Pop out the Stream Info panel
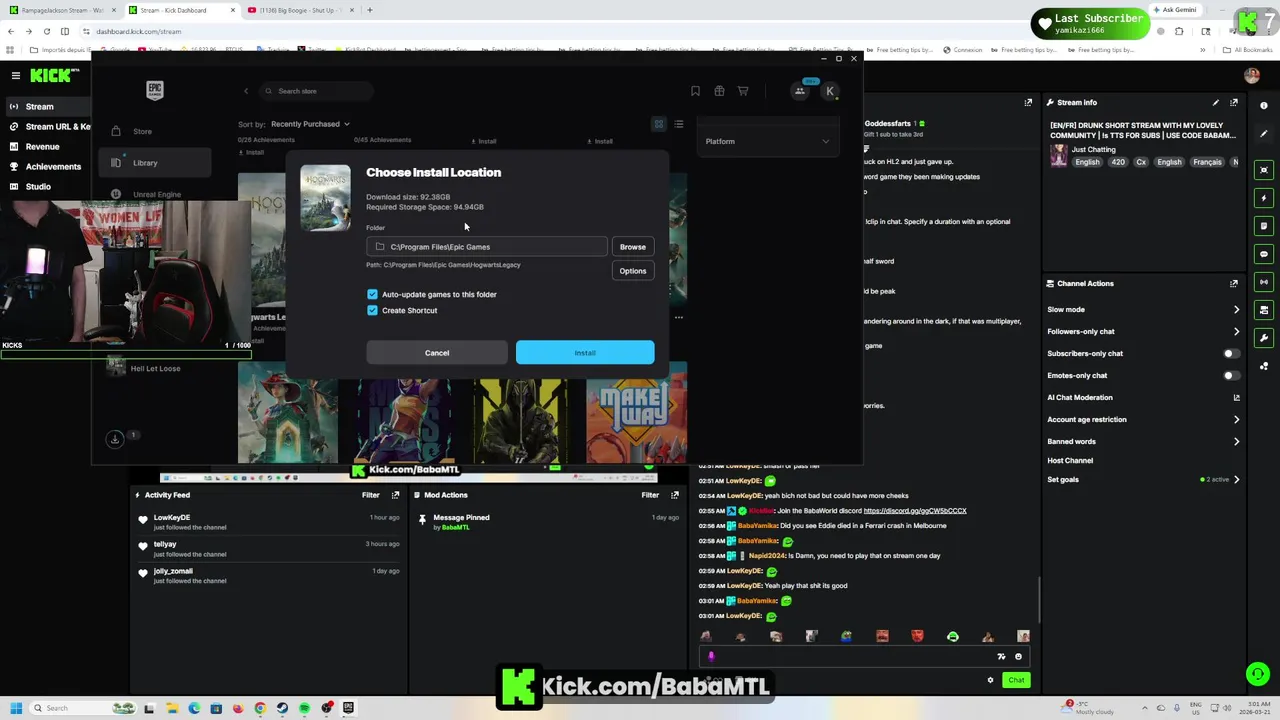 click(x=1234, y=102)
